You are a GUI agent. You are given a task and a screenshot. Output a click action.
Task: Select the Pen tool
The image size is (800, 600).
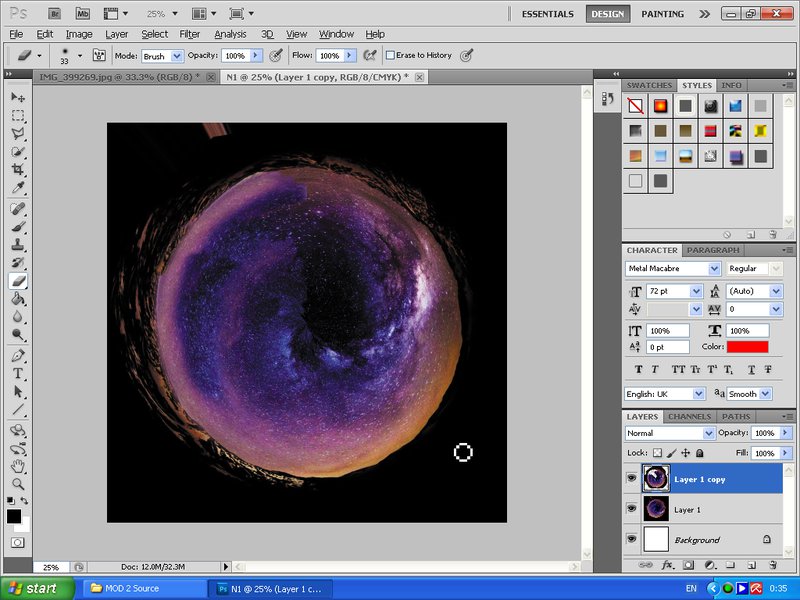tap(18, 356)
